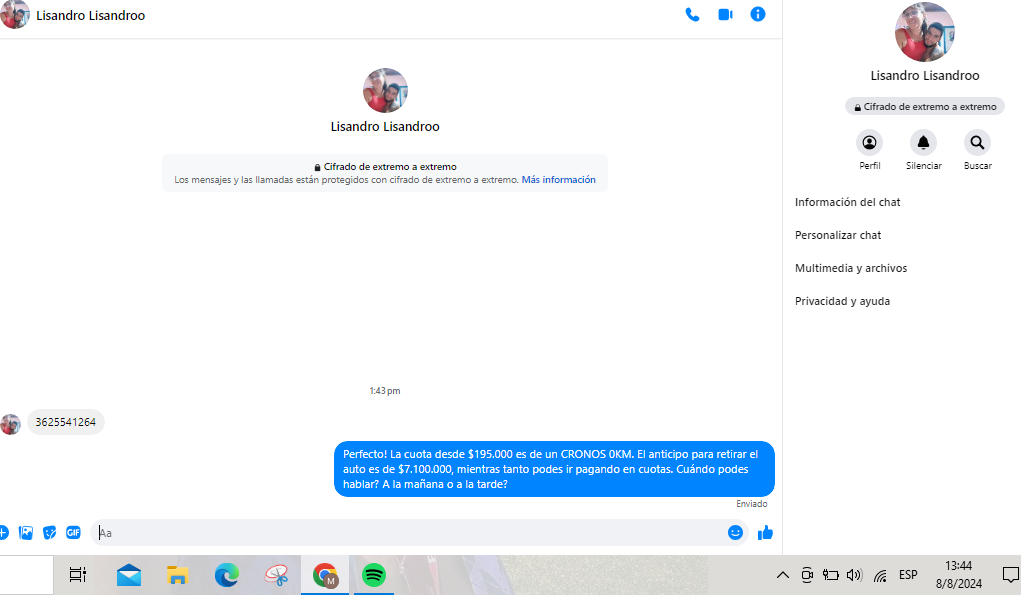Start a voice call with Lisandro
1021x595 pixels.
692,14
